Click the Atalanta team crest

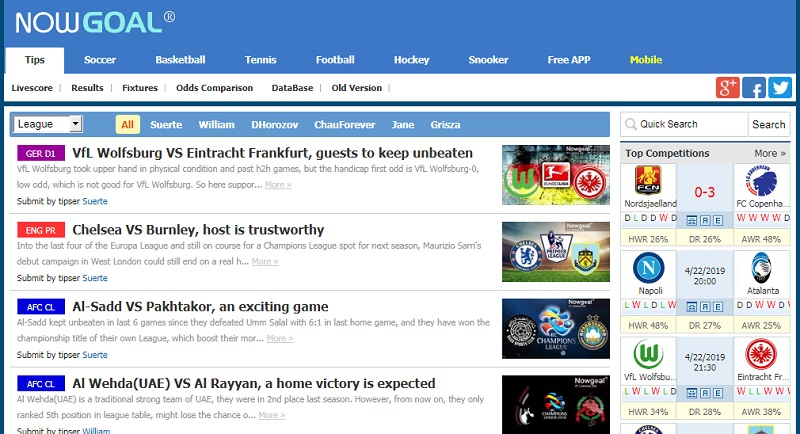[x=761, y=268]
